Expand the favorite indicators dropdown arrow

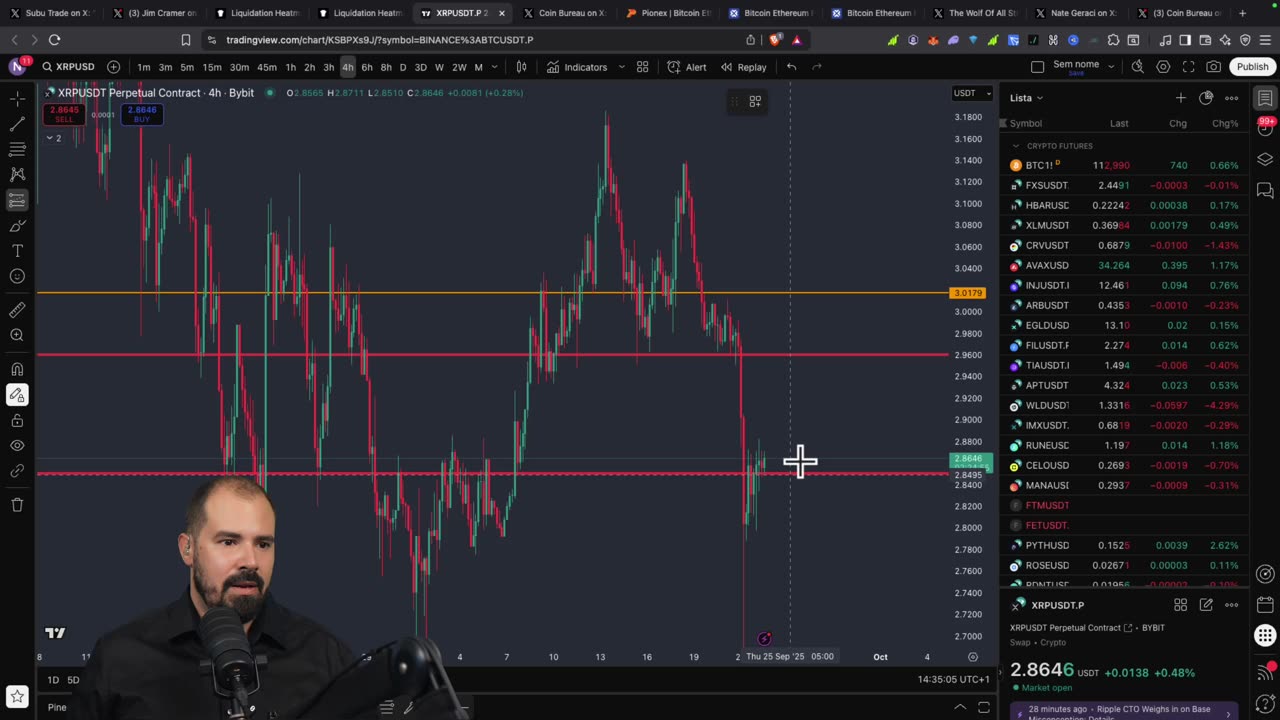(621, 67)
